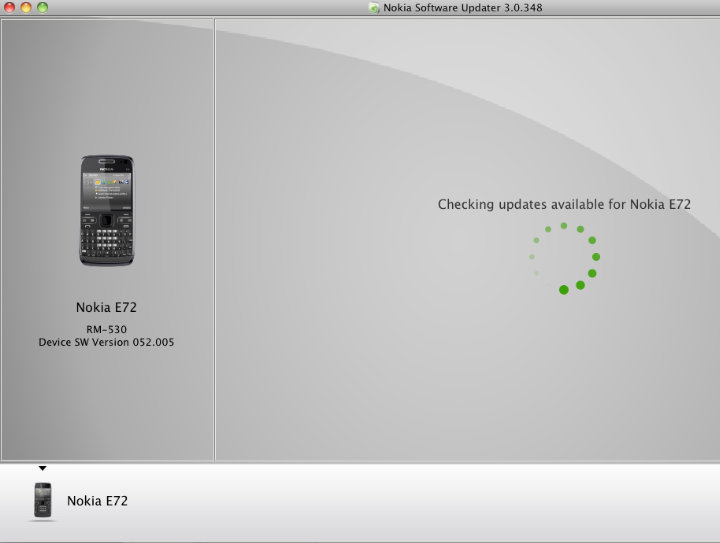The image size is (720, 543).
Task: Click the display screen on the large phone image
Action: [x=106, y=189]
